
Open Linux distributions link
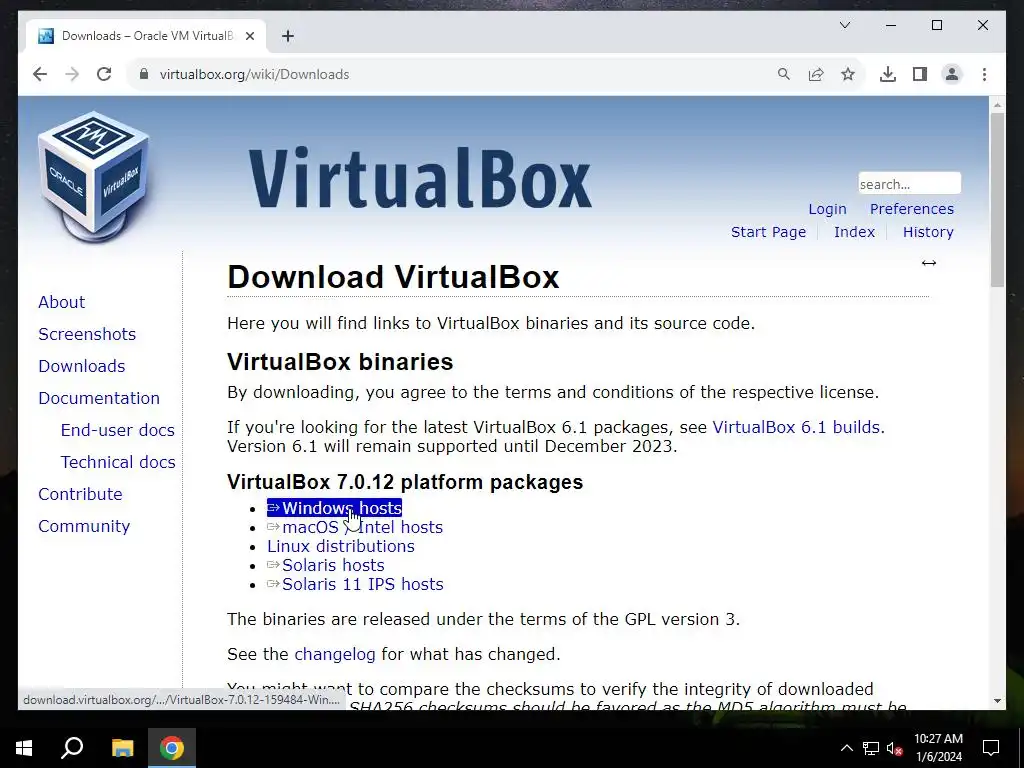[341, 546]
